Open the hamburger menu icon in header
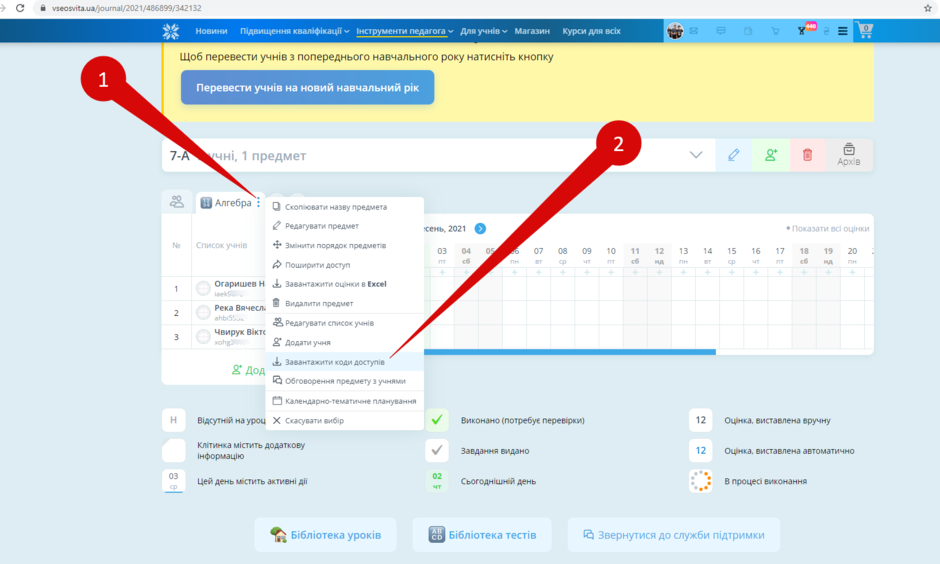 (x=842, y=31)
